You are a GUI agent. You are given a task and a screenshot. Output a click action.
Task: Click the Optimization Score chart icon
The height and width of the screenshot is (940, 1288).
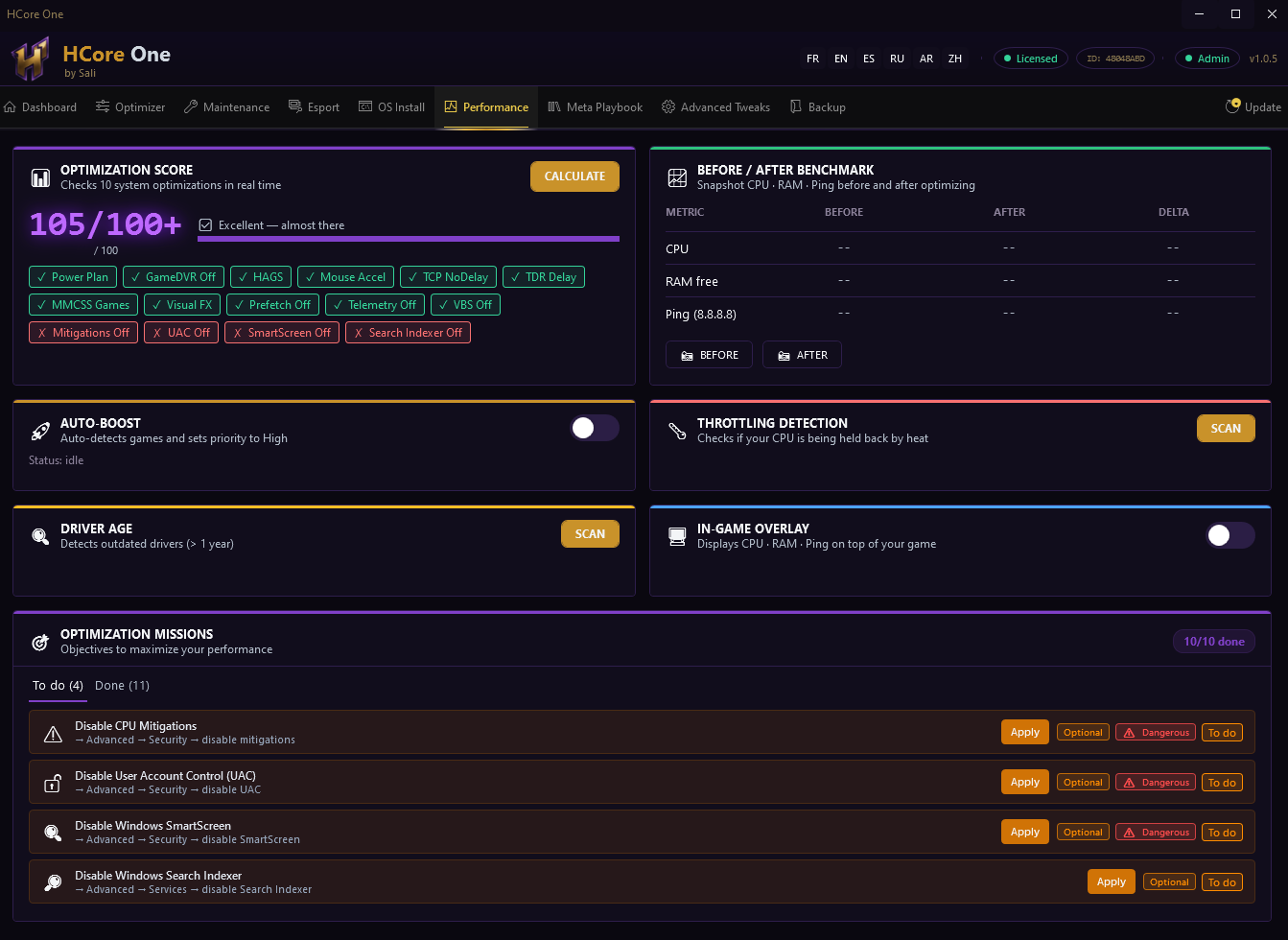click(40, 177)
